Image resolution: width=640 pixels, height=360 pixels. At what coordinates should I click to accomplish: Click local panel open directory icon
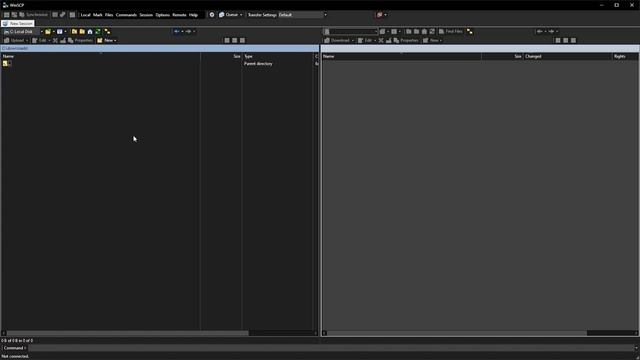pos(48,31)
